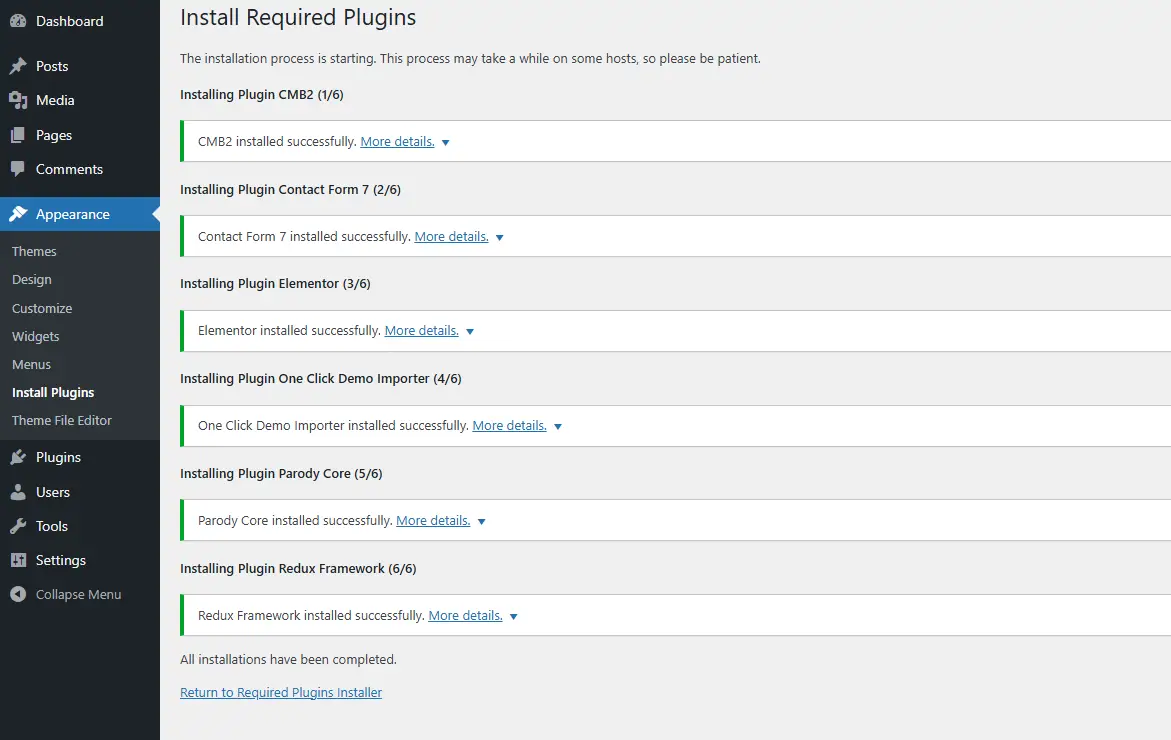Click More details link for Elementor

pyautogui.click(x=421, y=331)
